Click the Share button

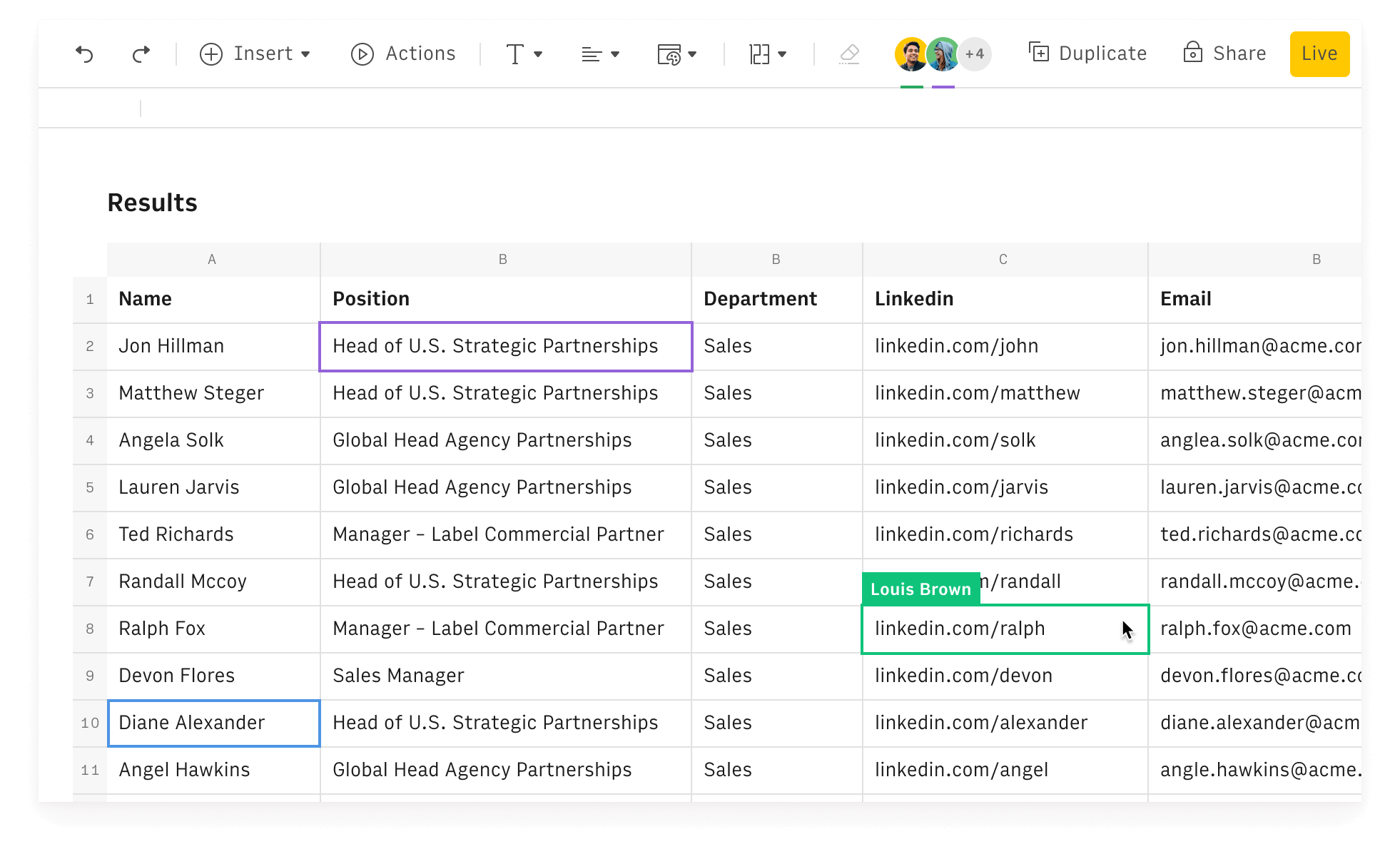(x=1239, y=53)
